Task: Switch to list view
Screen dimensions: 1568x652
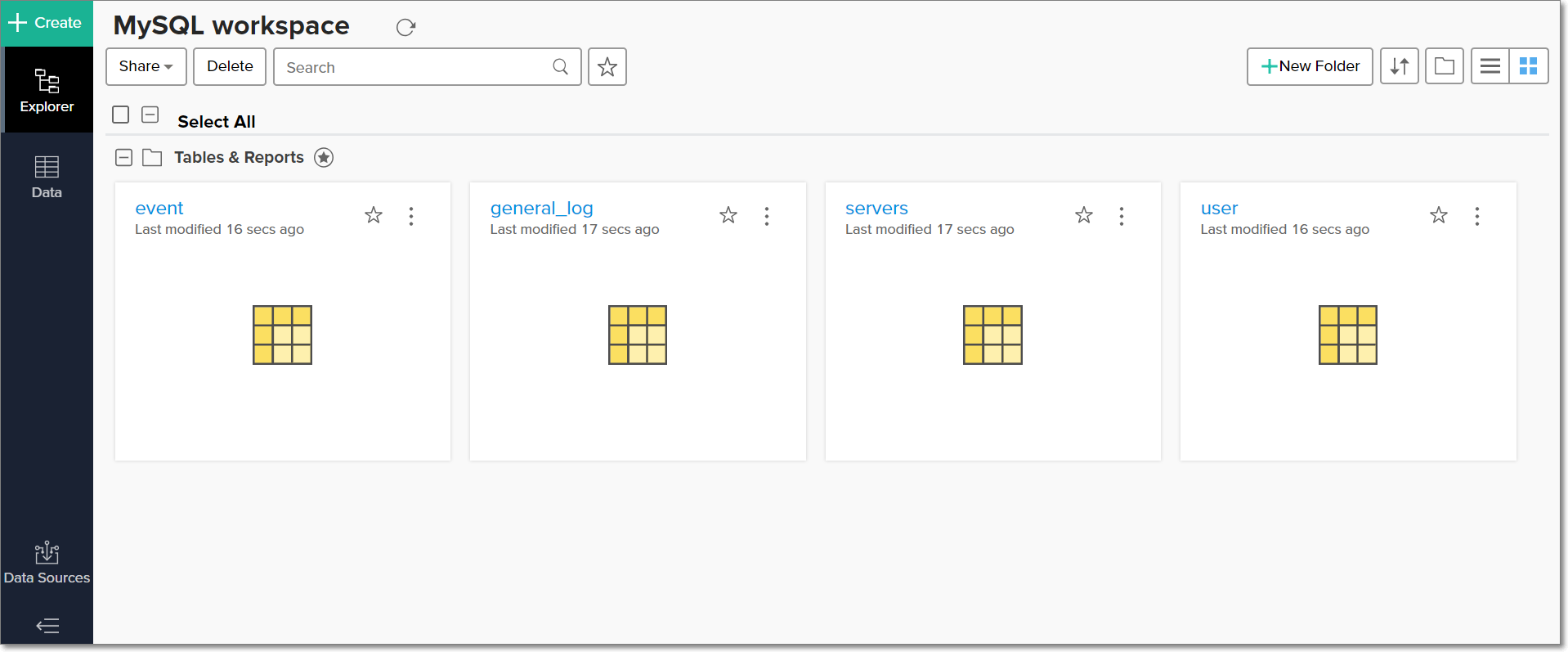Action: click(1490, 66)
